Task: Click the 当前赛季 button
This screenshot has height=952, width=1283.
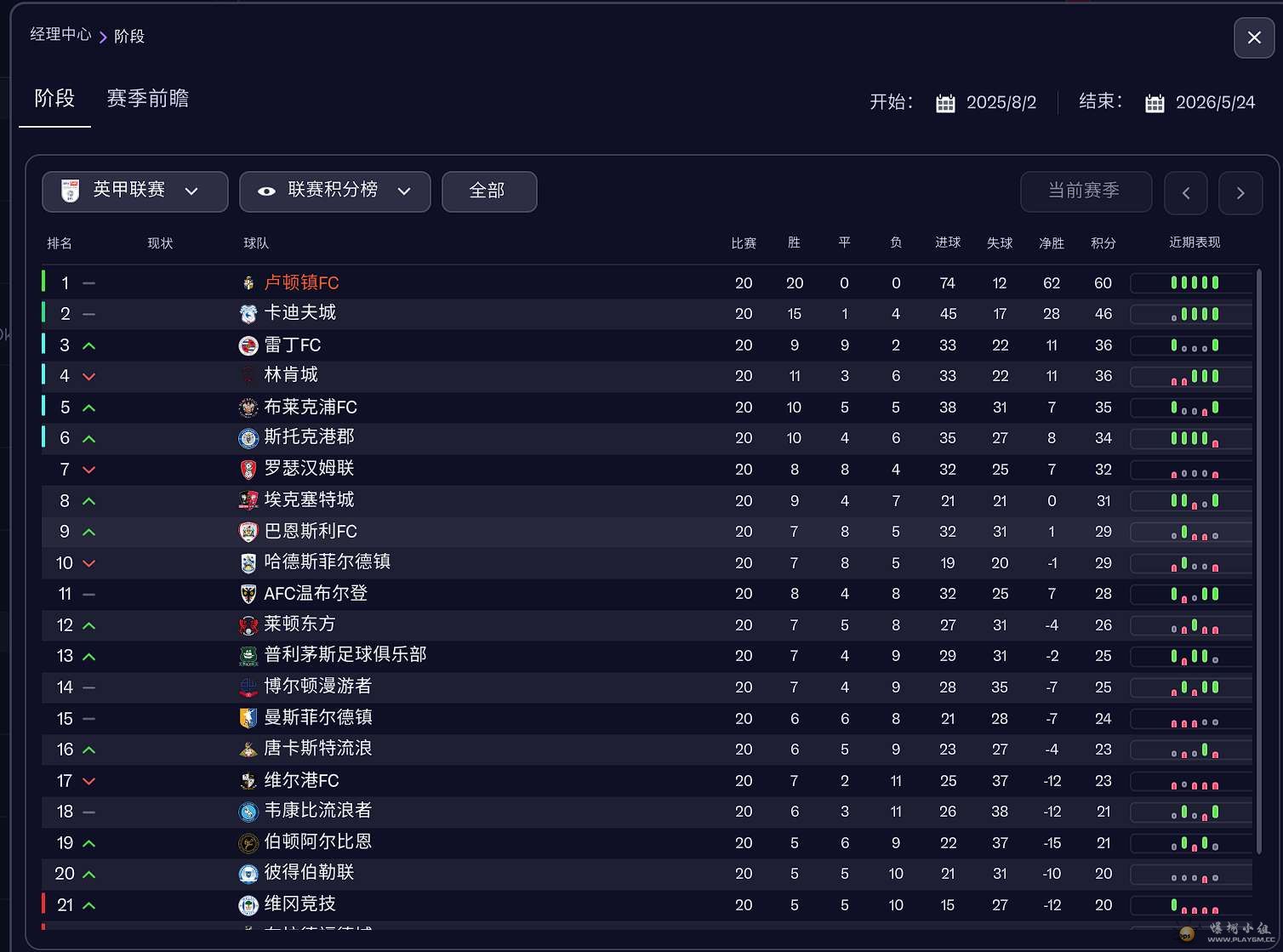Action: point(1086,191)
